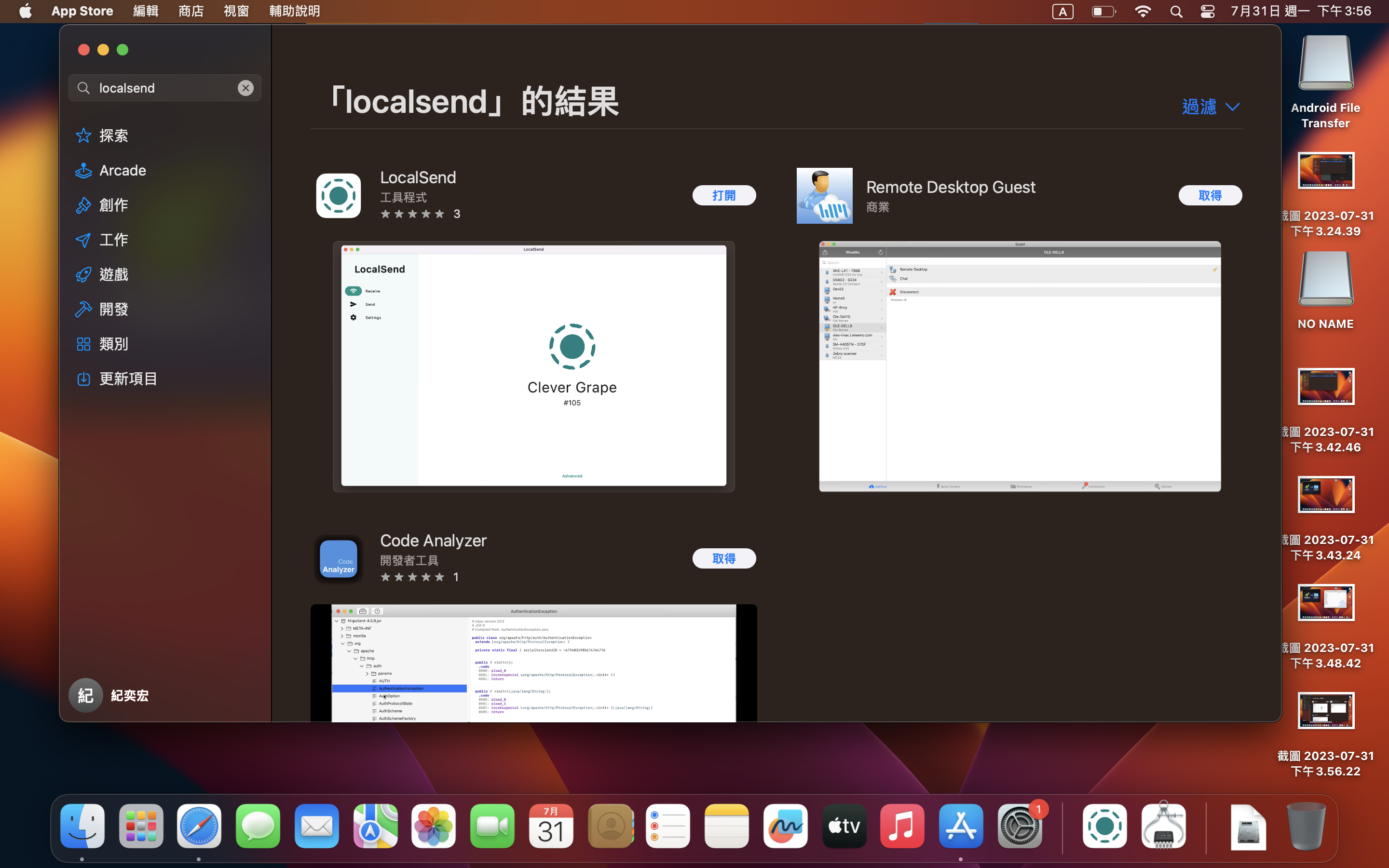Open LocalSend with the 打開 button
This screenshot has height=868, width=1389.
pos(724,195)
